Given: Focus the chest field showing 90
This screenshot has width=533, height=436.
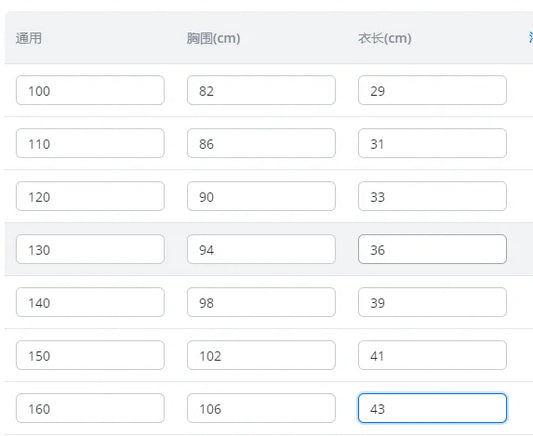Looking at the screenshot, I should pos(261,196).
